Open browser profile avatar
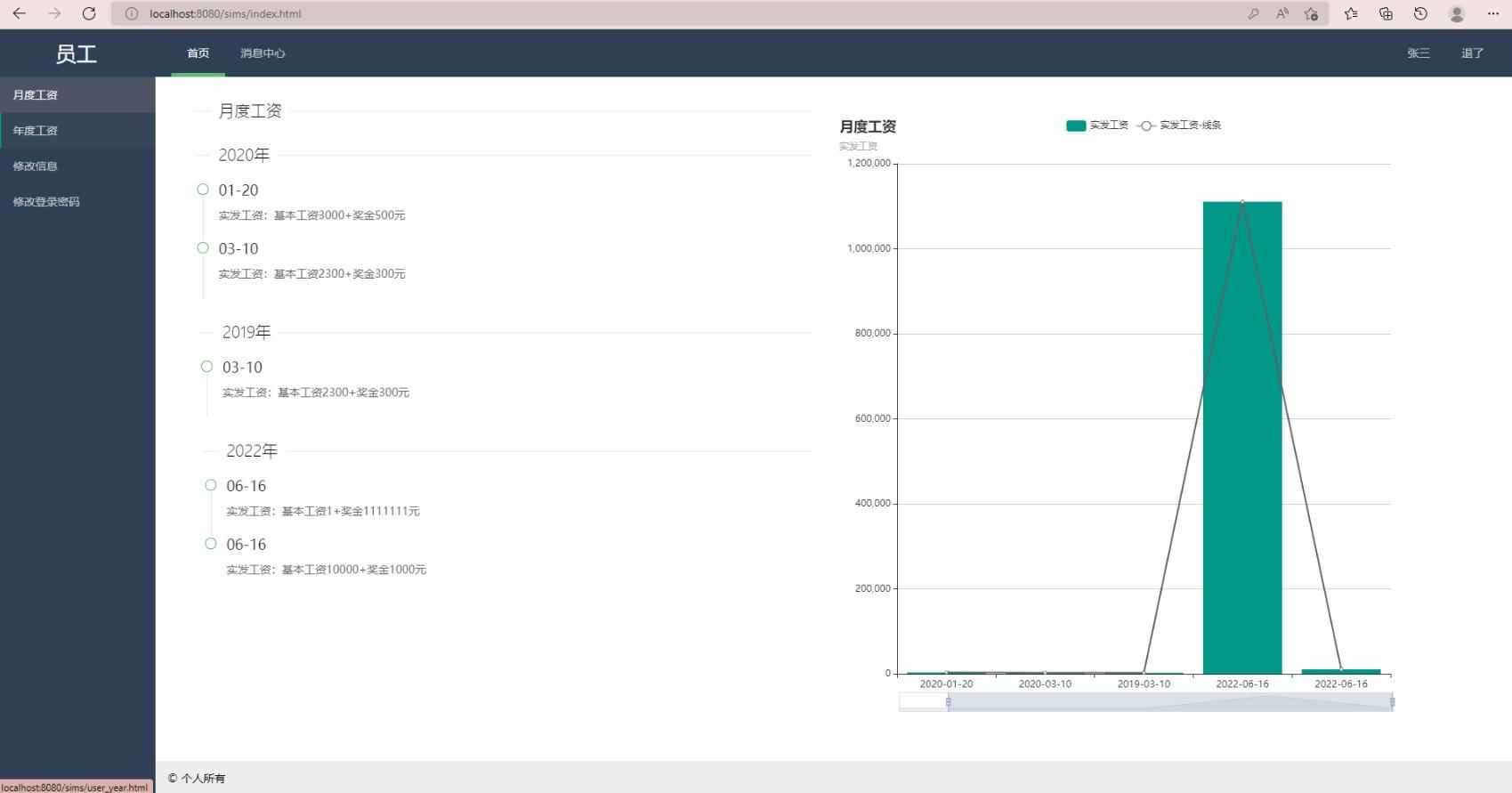Screen dimensions: 1512x793 click(1457, 13)
